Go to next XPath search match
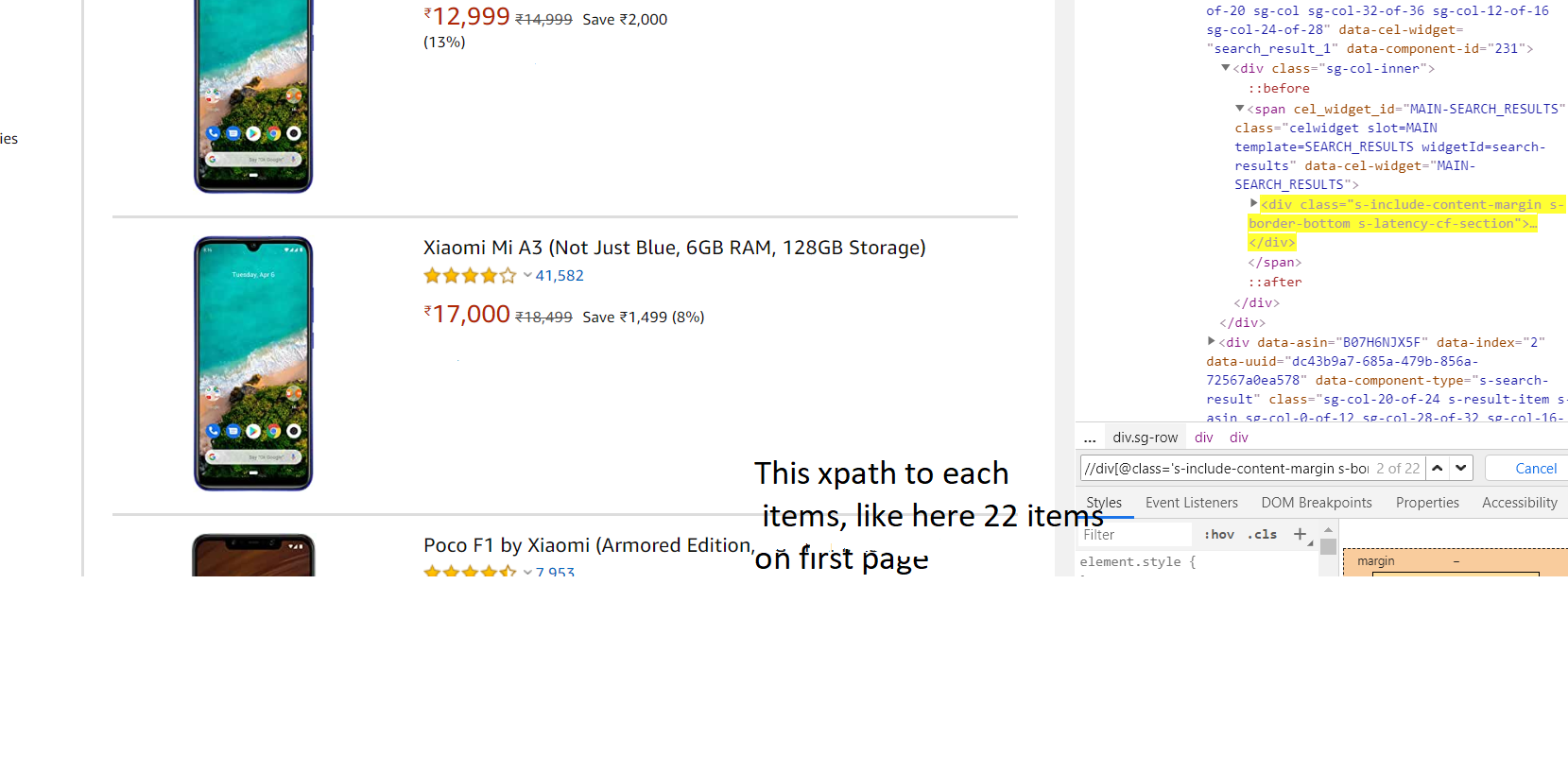 coord(1461,468)
